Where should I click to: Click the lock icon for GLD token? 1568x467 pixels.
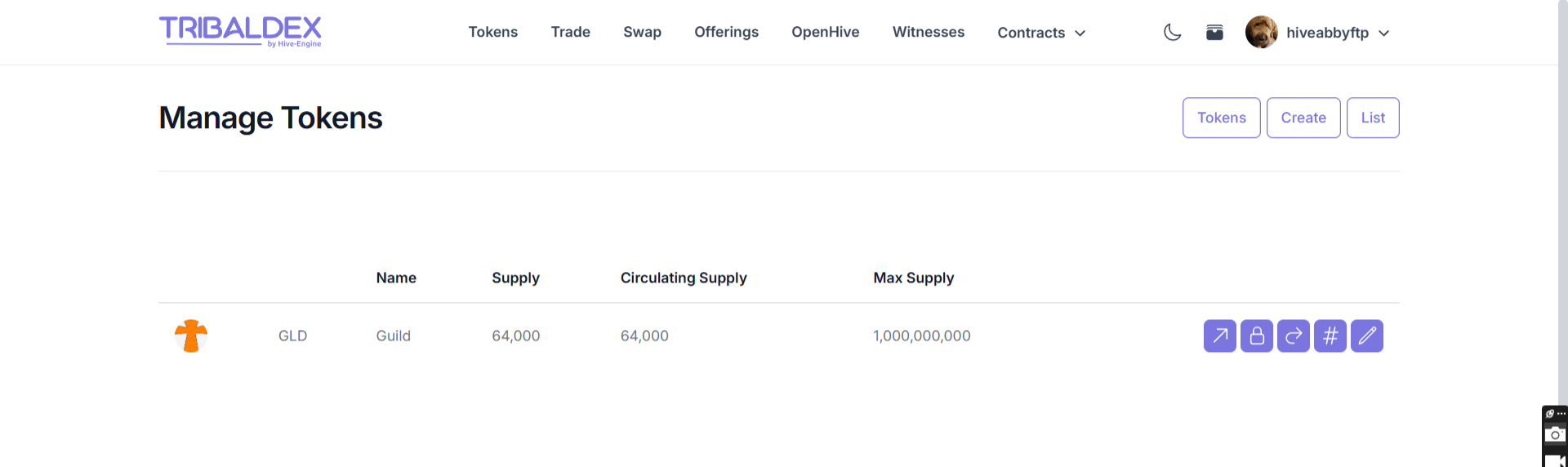tap(1257, 336)
